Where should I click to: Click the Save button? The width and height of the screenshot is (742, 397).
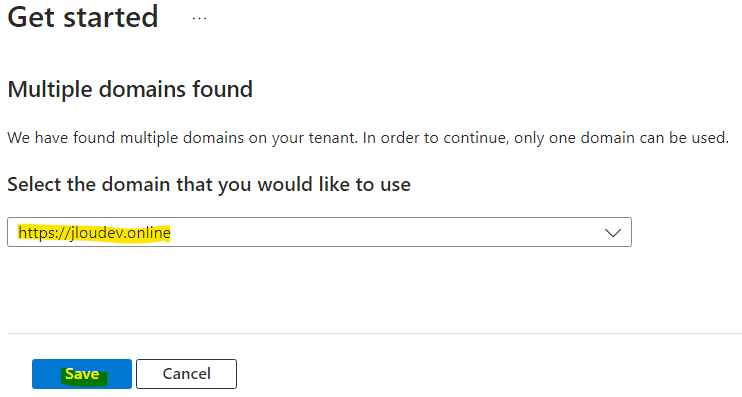(x=82, y=374)
